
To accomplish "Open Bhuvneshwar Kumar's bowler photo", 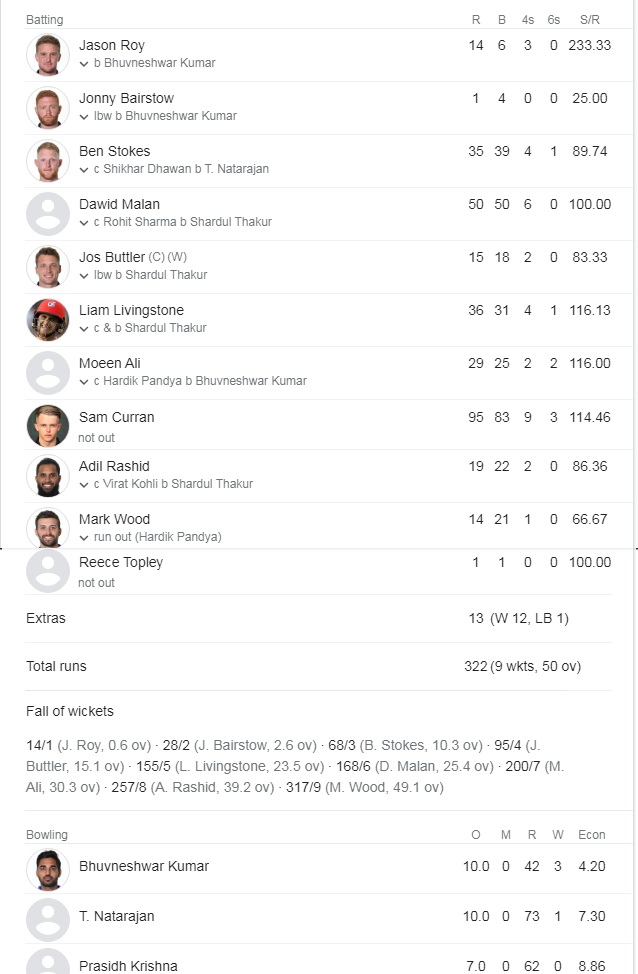I will [48, 869].
